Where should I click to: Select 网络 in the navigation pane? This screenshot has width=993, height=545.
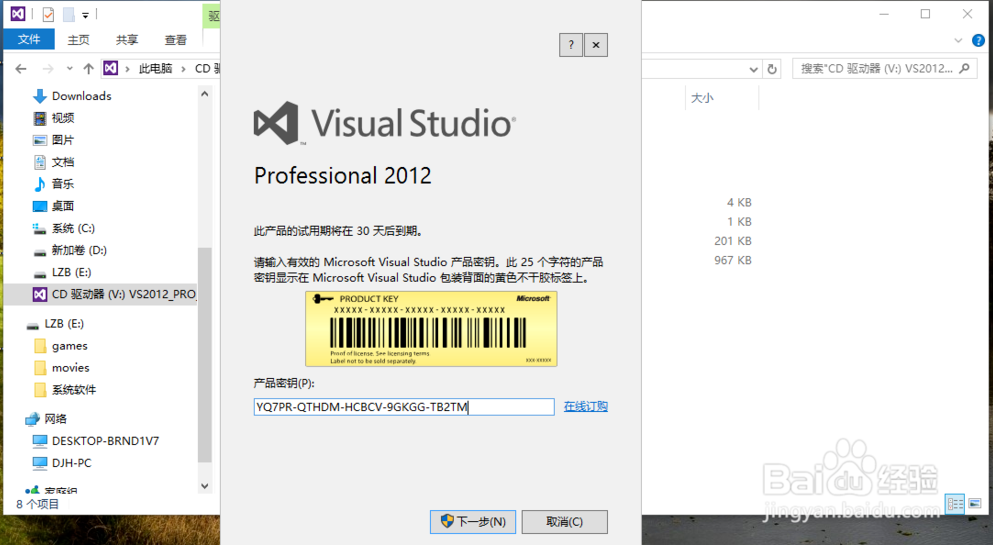[55, 418]
